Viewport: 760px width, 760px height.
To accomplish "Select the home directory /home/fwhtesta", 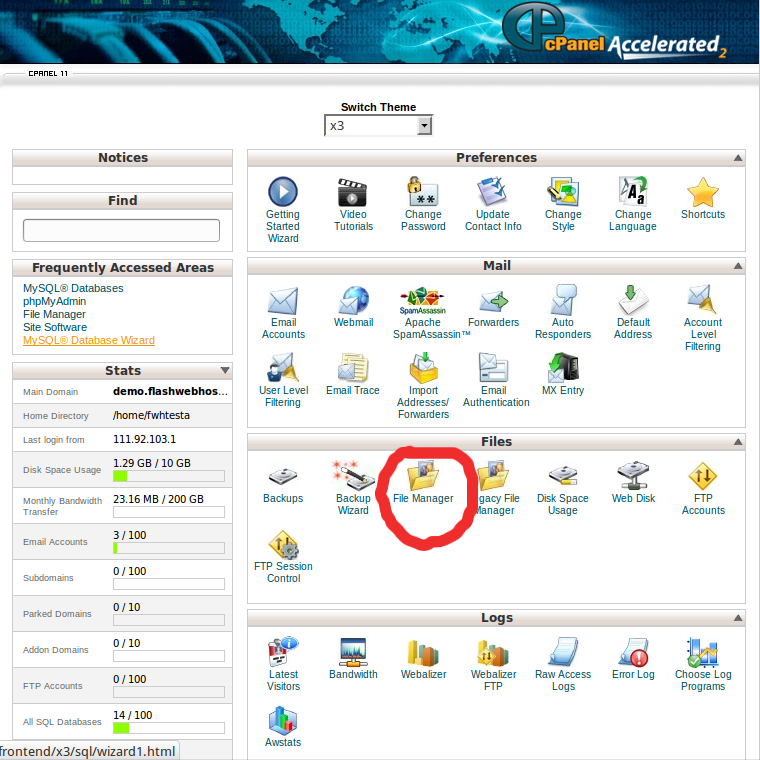I will 151,415.
